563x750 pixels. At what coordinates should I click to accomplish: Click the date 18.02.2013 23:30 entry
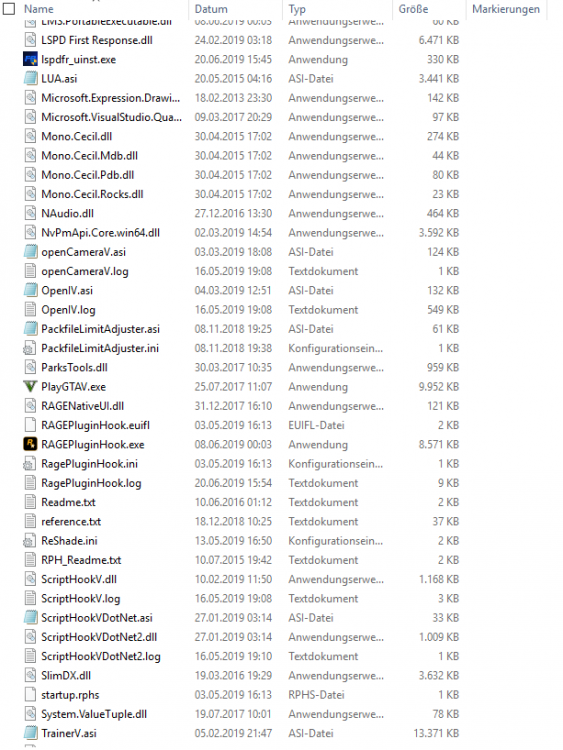233,98
